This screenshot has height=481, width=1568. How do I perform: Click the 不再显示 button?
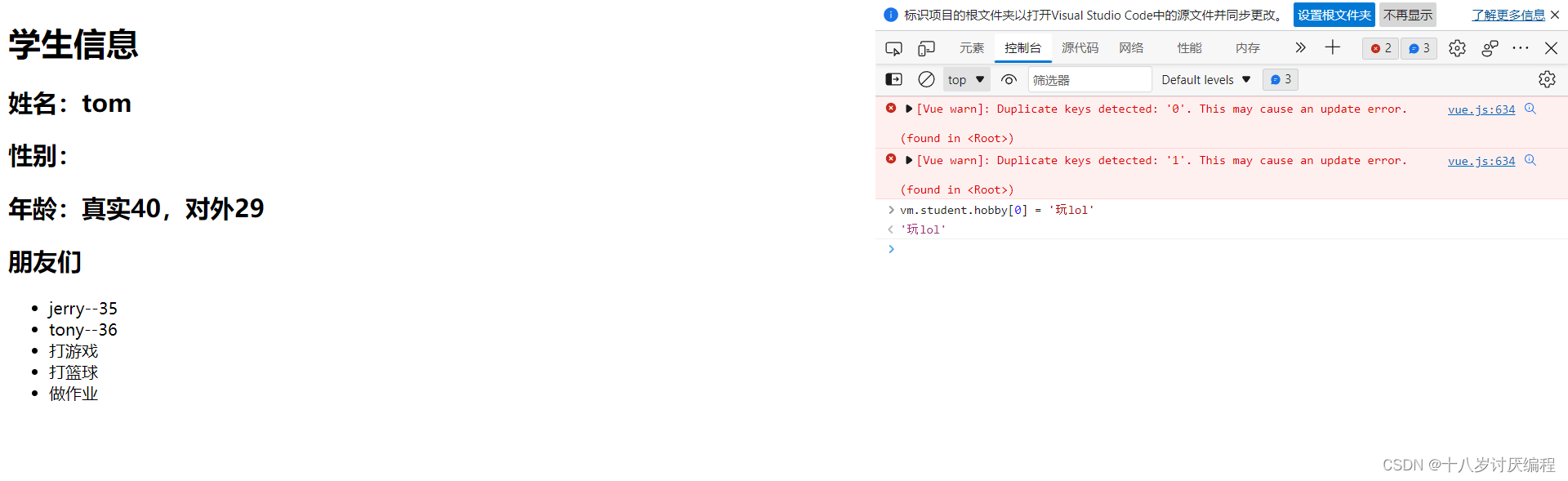[1408, 15]
